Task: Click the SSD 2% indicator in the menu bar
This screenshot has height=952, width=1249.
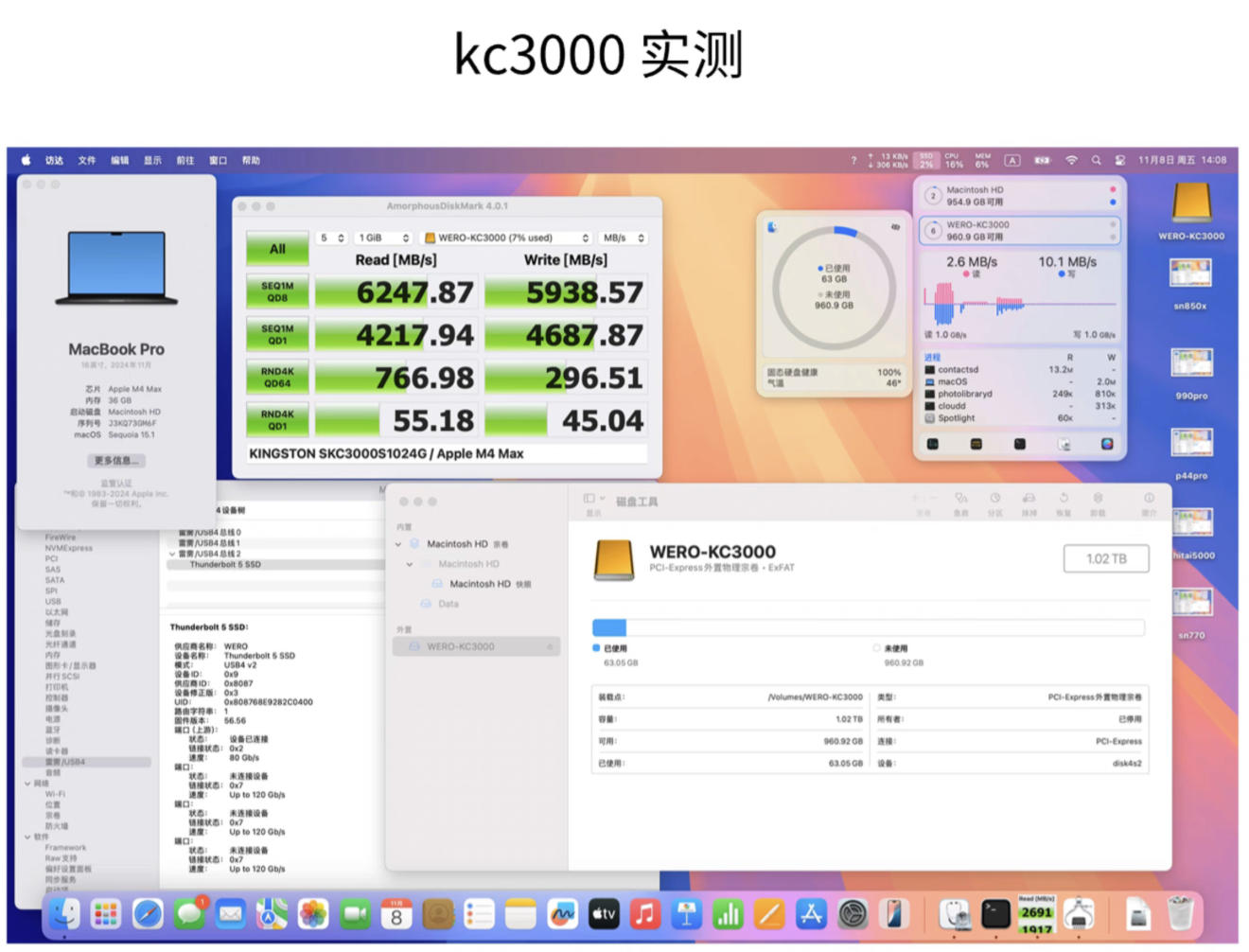Action: coord(926,161)
